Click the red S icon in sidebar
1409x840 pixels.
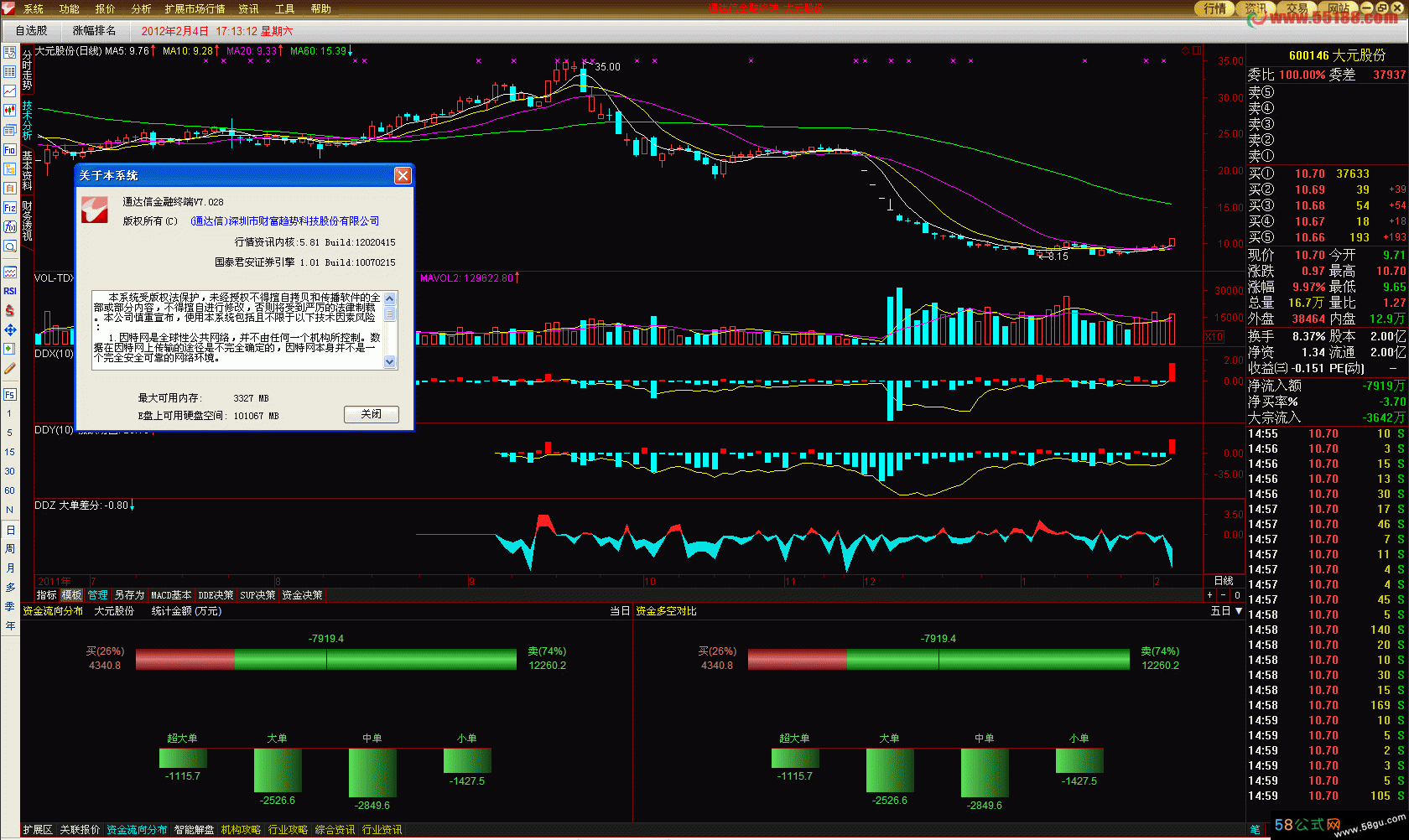(10, 310)
